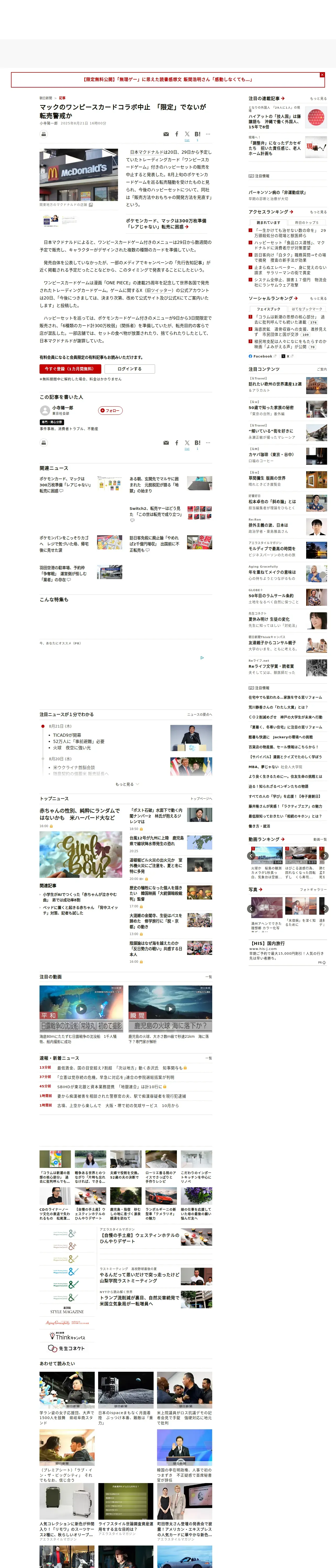Play the 瞬間 Kagoshima fireball video
The image size is (336, 1568).
pos(170,1009)
